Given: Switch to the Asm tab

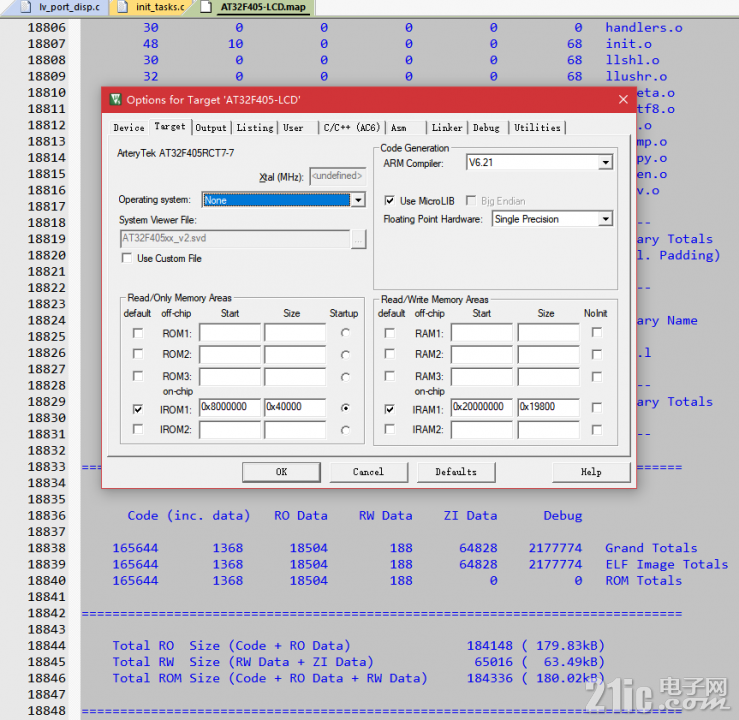Looking at the screenshot, I should (x=399, y=128).
